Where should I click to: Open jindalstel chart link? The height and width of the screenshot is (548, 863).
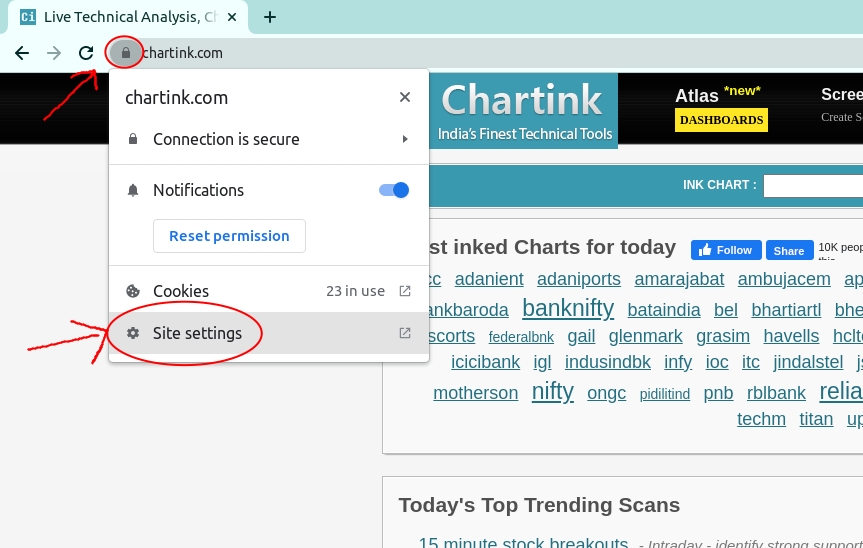pyautogui.click(x=808, y=362)
